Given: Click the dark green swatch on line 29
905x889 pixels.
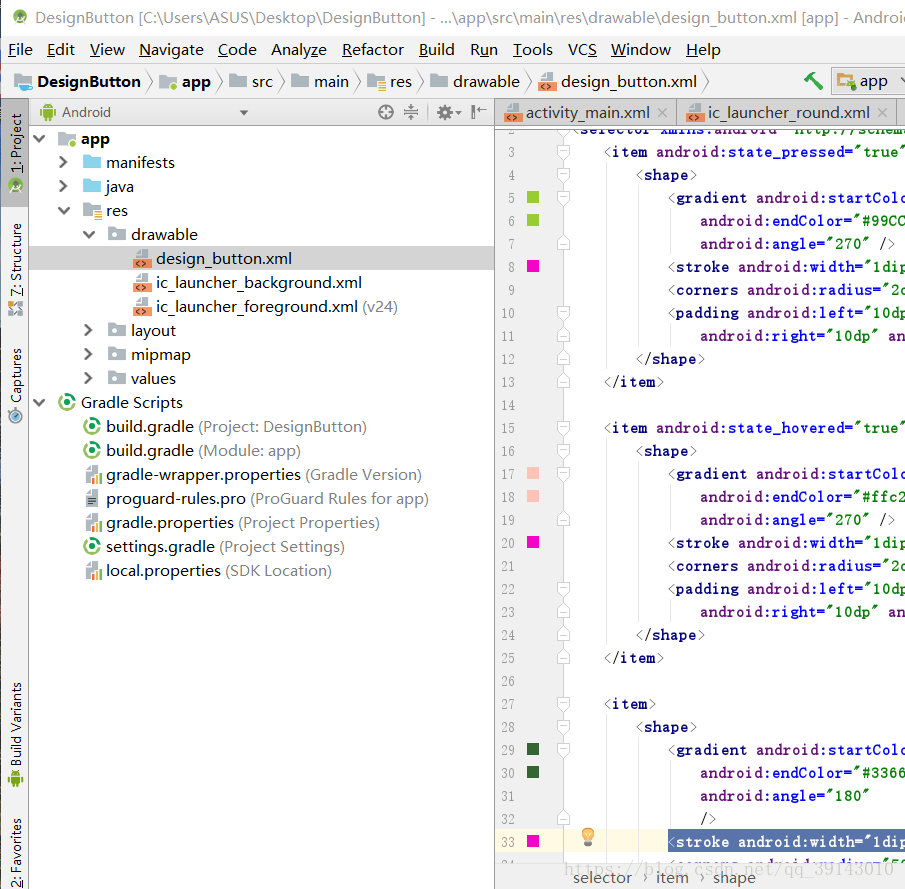Looking at the screenshot, I should [533, 749].
